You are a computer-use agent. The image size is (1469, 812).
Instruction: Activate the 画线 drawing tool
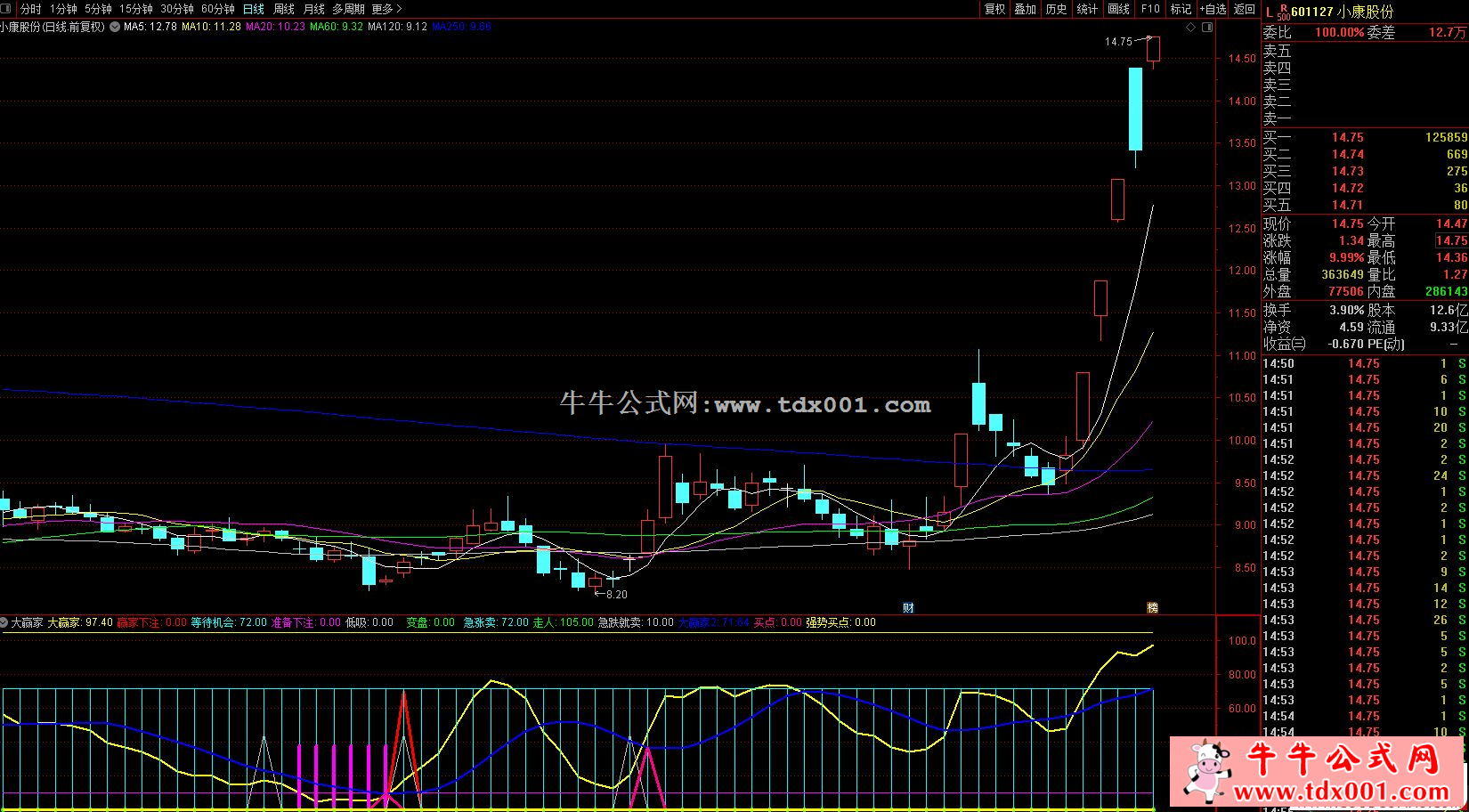coord(1119,9)
